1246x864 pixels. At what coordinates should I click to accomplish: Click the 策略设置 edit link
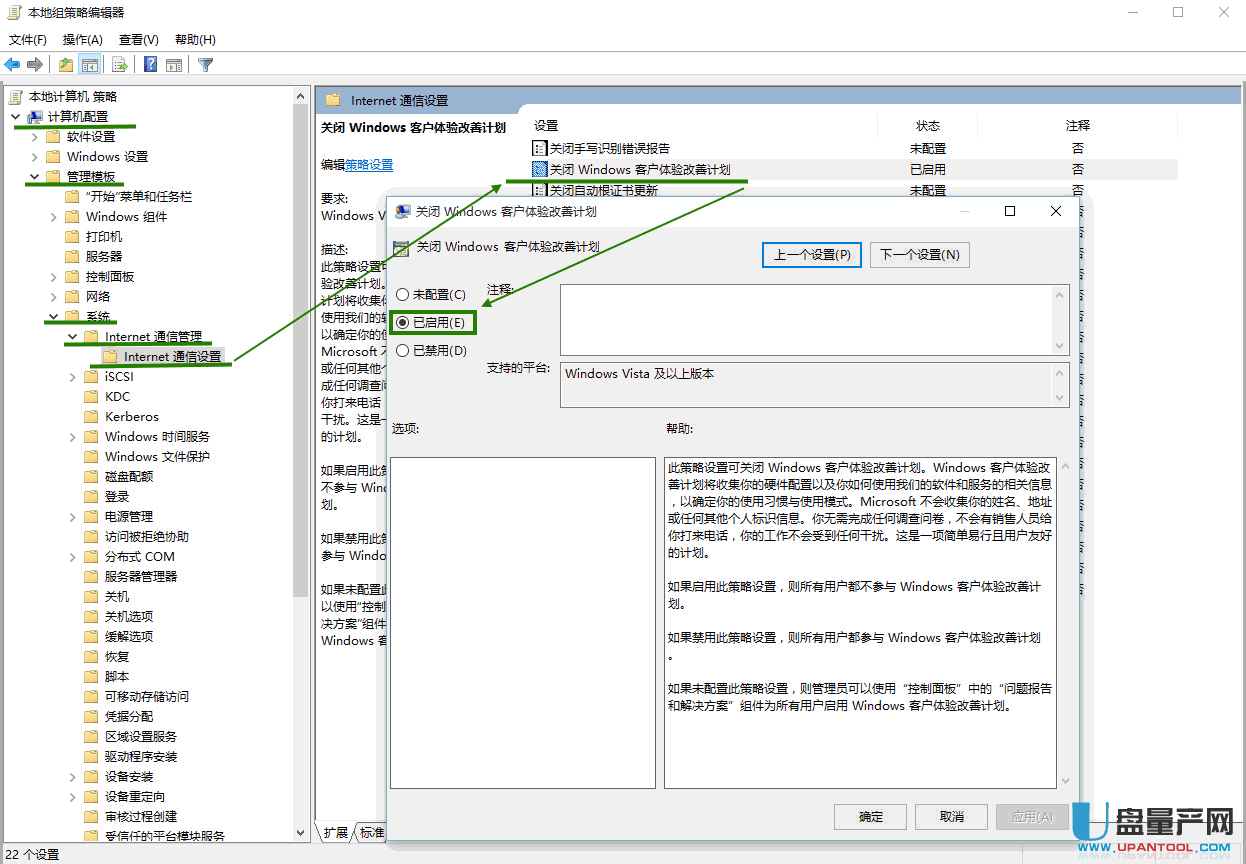369,165
